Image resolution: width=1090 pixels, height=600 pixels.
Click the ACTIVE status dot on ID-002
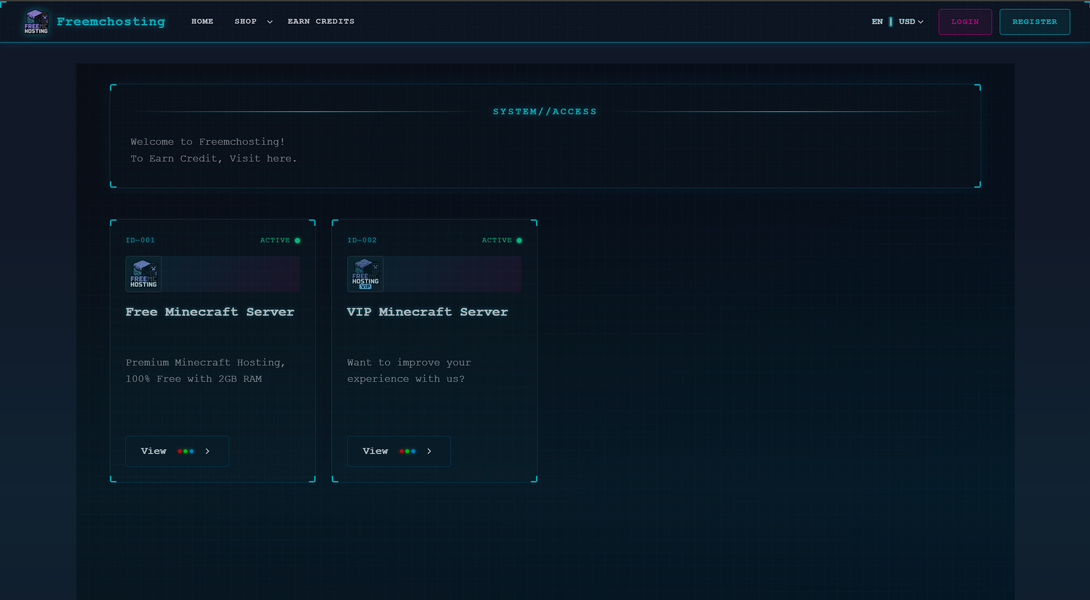click(519, 241)
